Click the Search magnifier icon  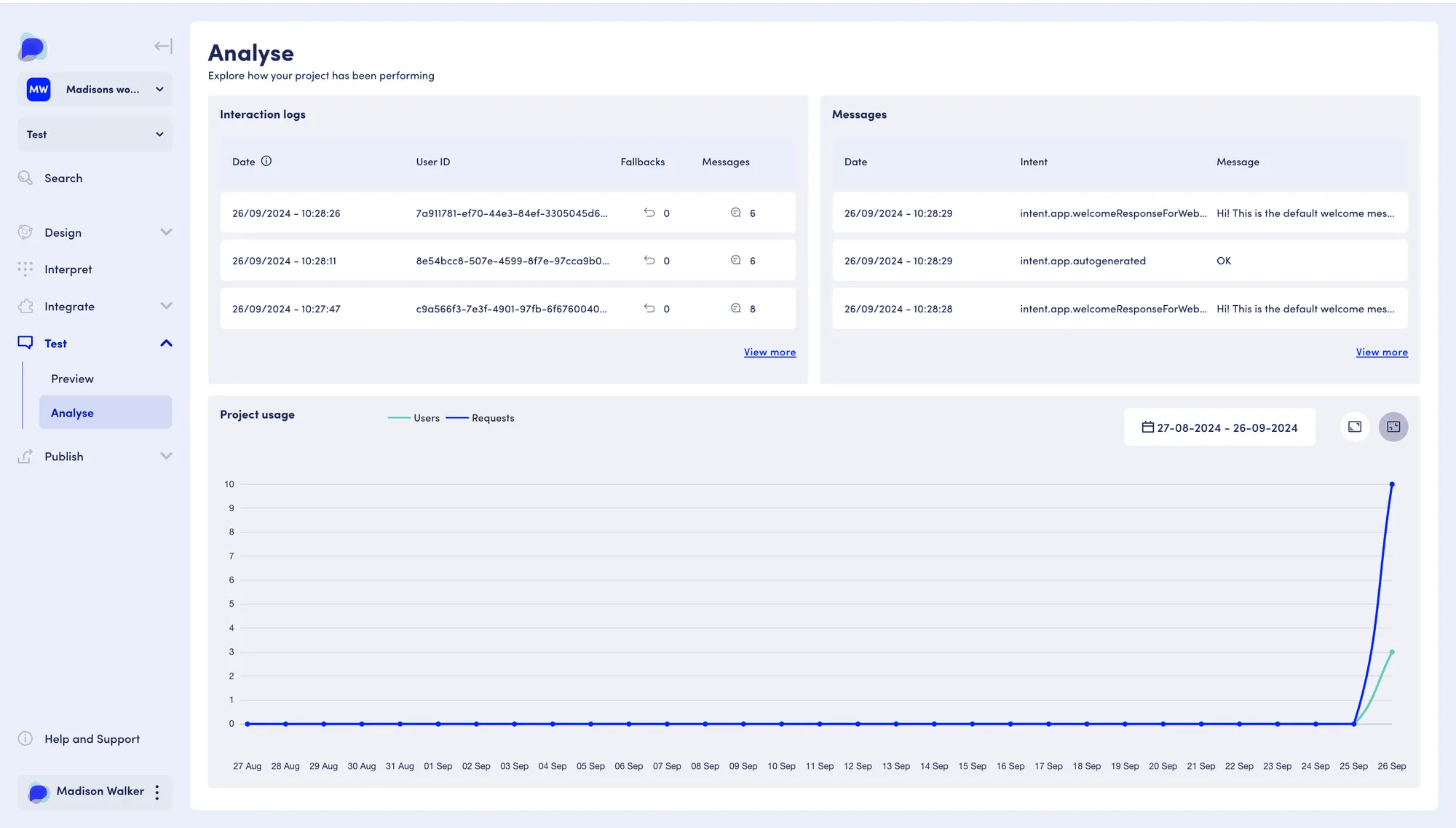[x=25, y=178]
